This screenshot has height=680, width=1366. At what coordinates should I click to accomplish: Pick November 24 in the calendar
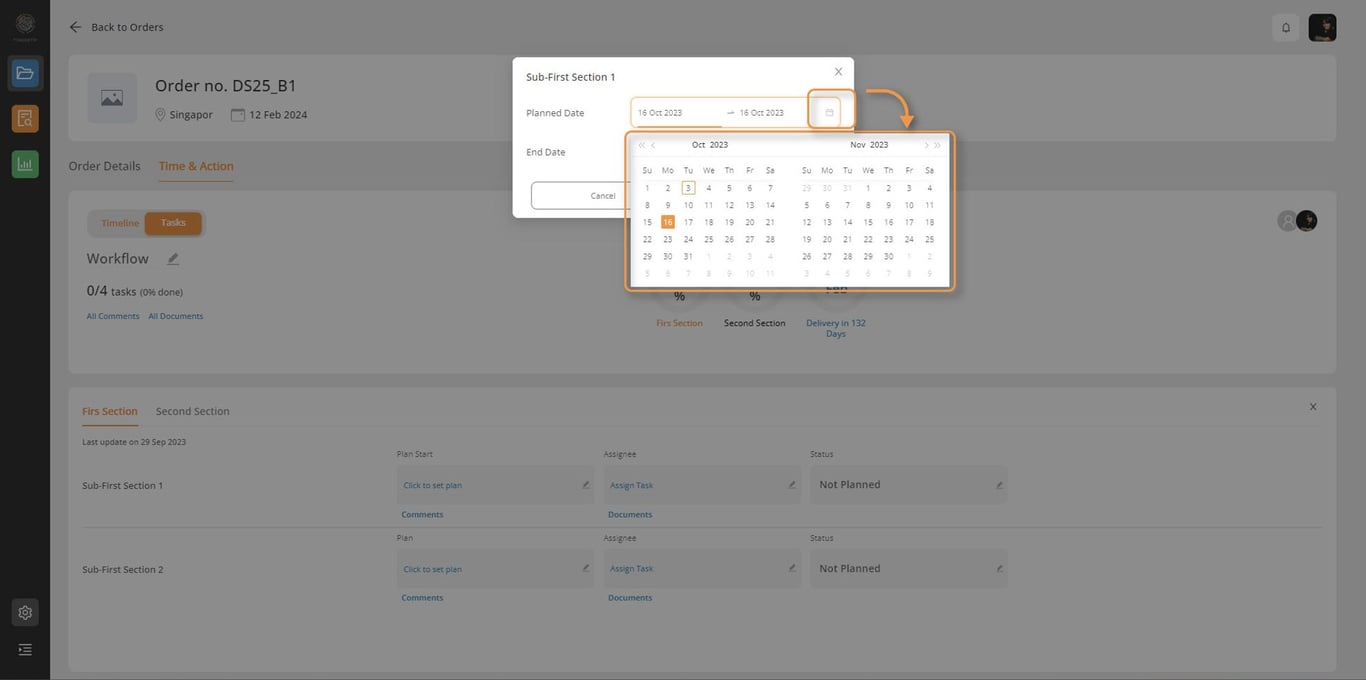pyautogui.click(x=909, y=239)
